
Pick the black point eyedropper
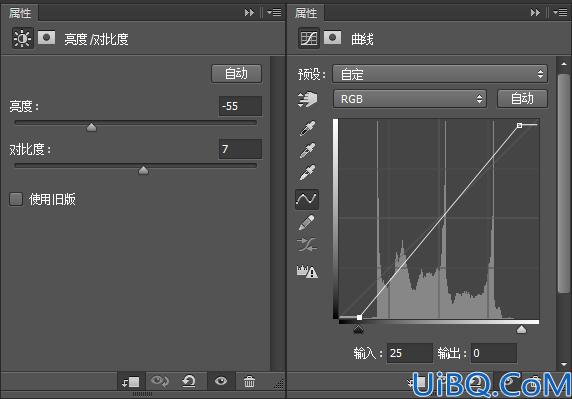[x=307, y=128]
